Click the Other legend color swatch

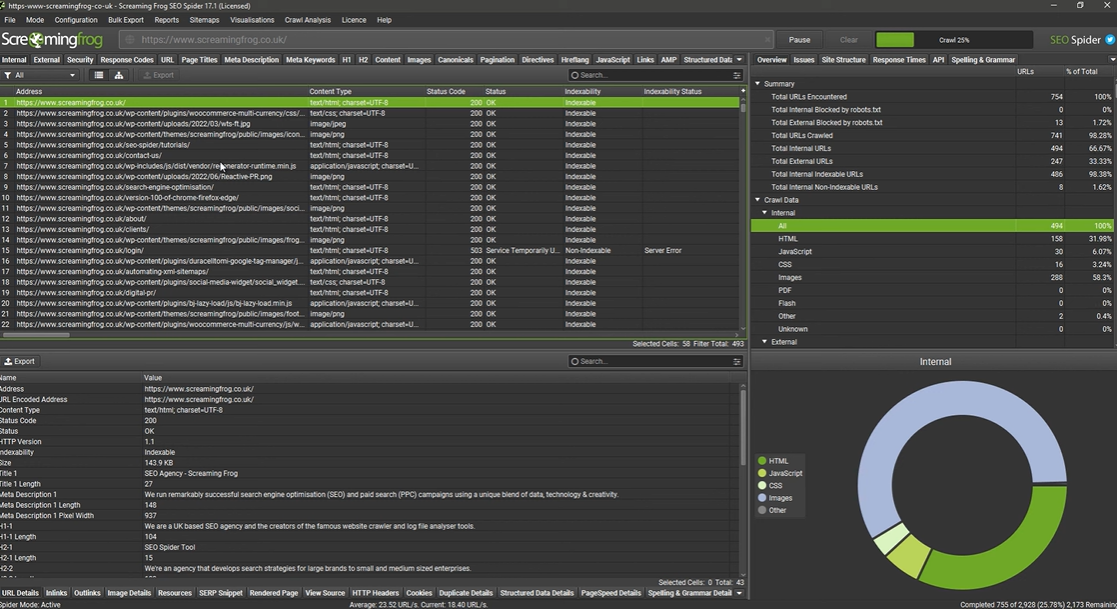[x=762, y=510]
